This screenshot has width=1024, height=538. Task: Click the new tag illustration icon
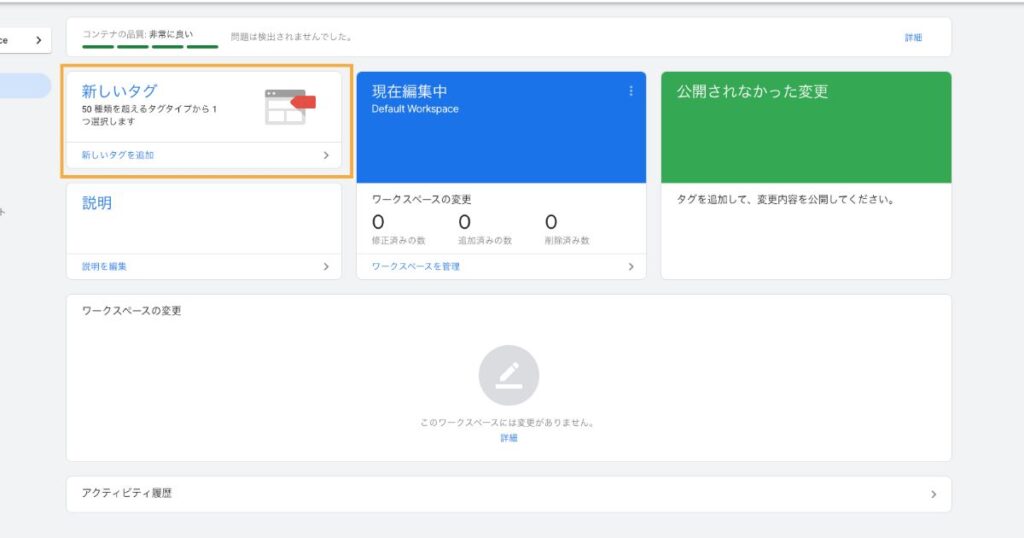pos(290,106)
